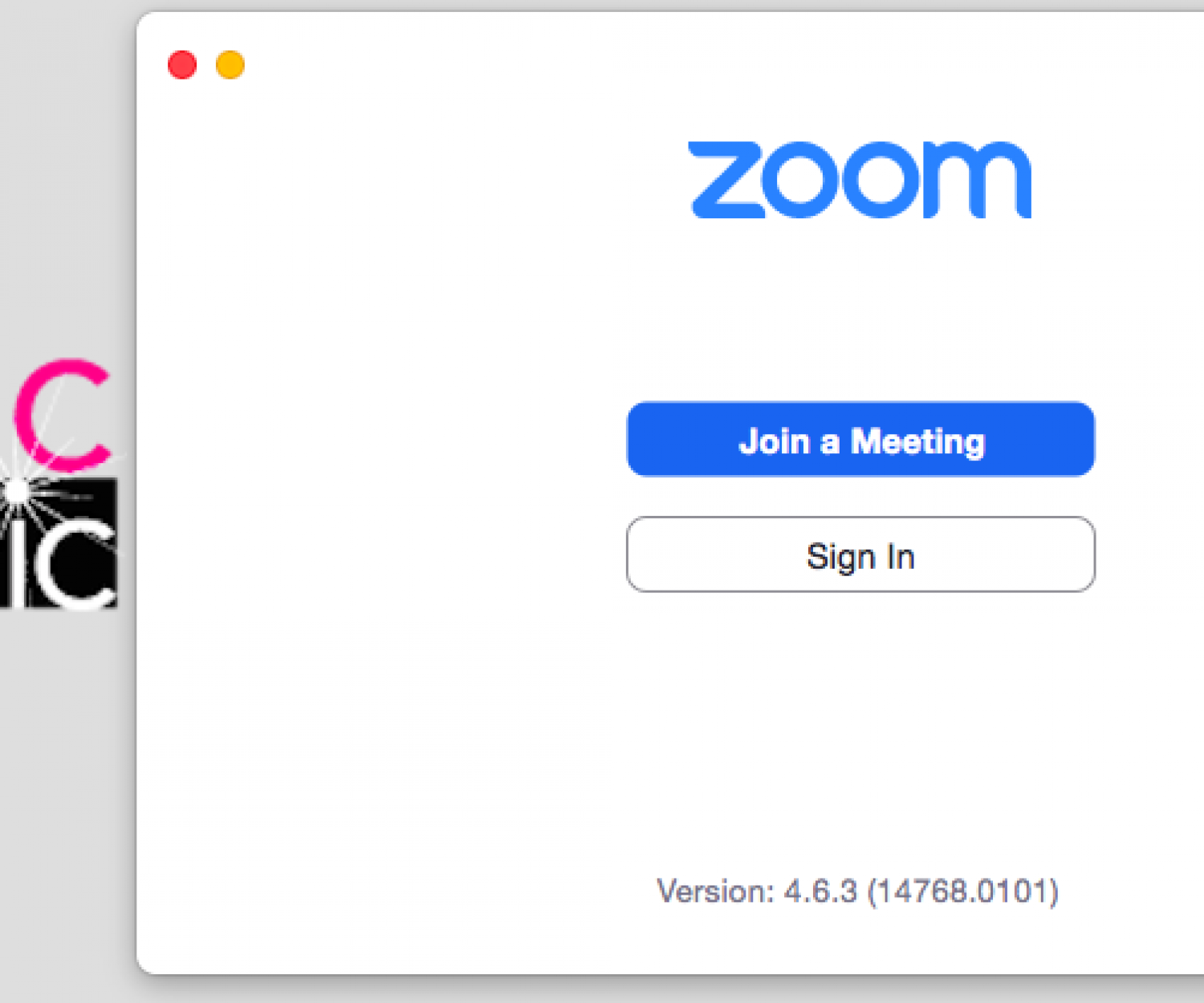
Task: Click the Sign In button
Action: click(860, 555)
